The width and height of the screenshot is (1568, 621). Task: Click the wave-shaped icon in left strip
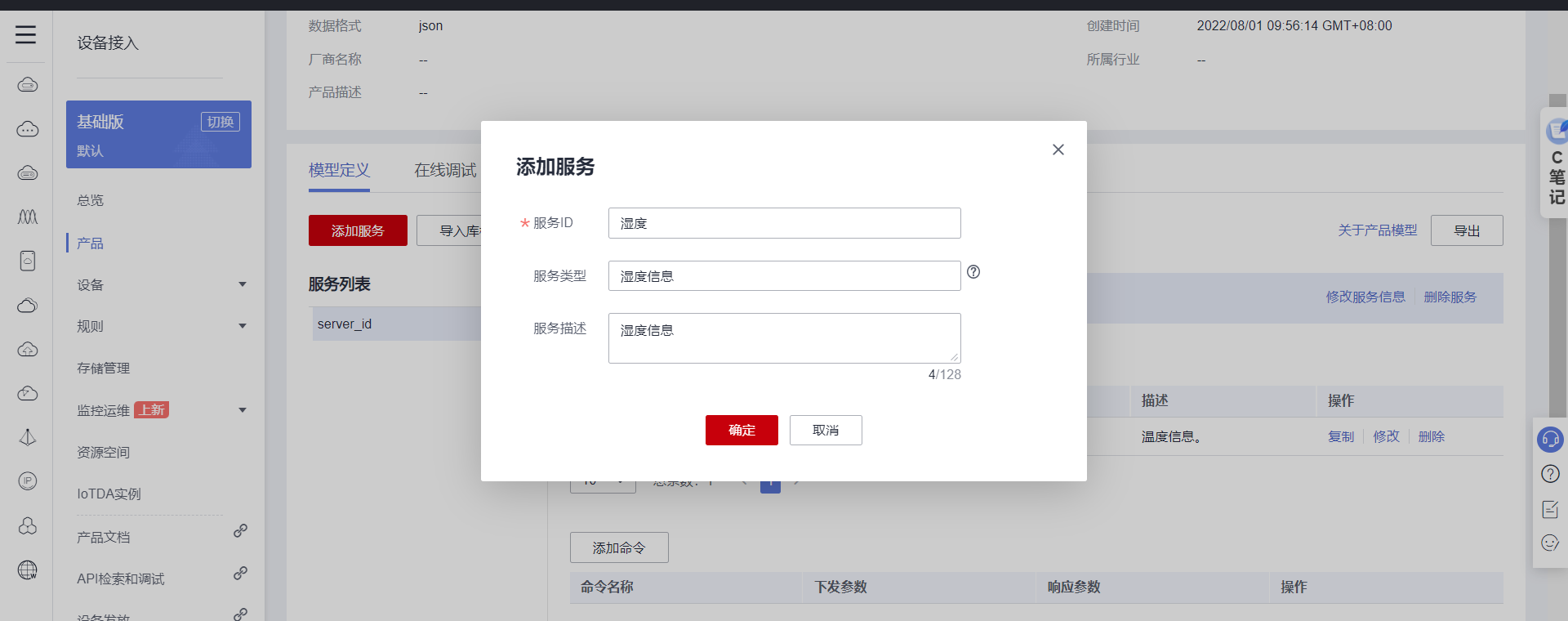point(28,217)
